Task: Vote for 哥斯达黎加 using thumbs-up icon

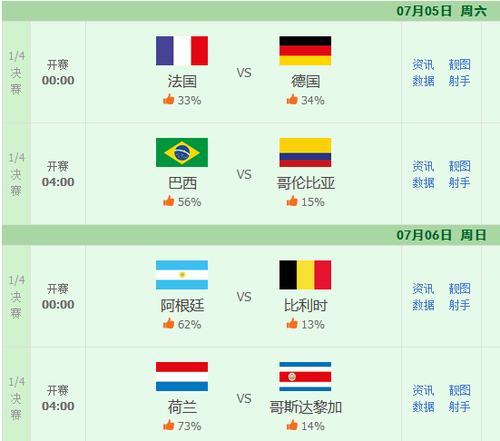Action: click(x=292, y=425)
